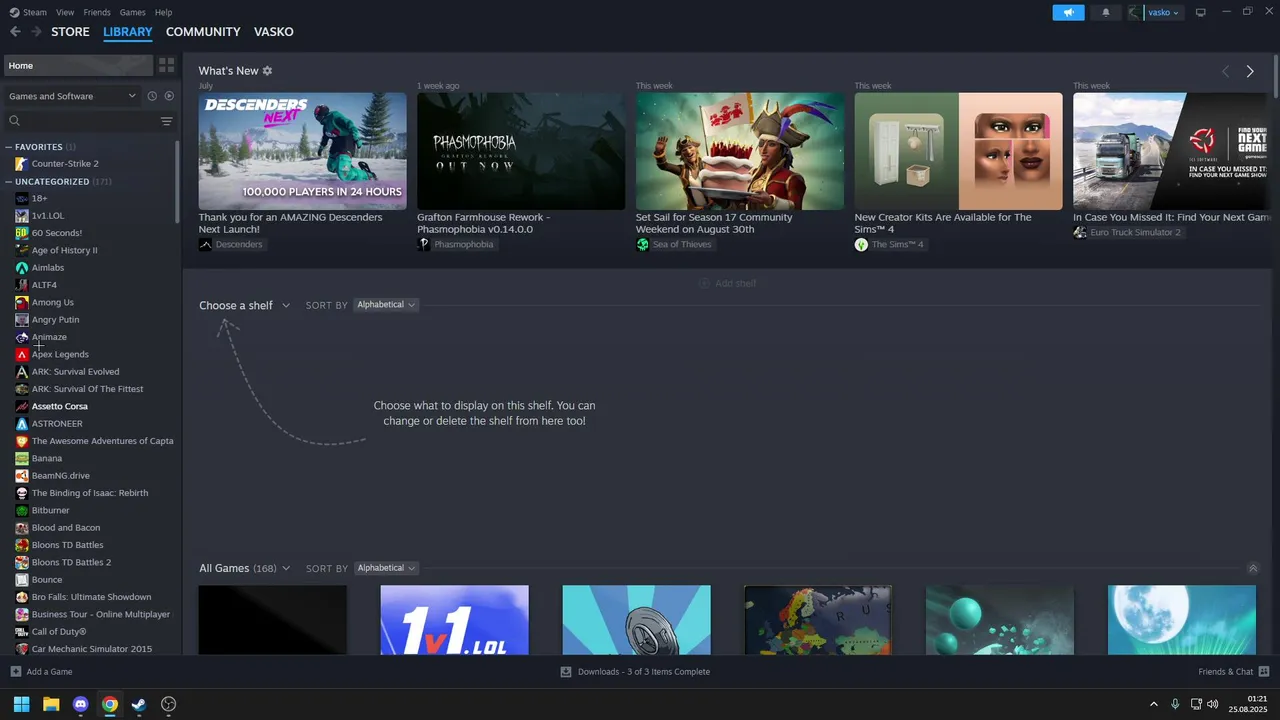Click the recent activity clock icon
Image resolution: width=1280 pixels, height=720 pixels.
[x=152, y=96]
